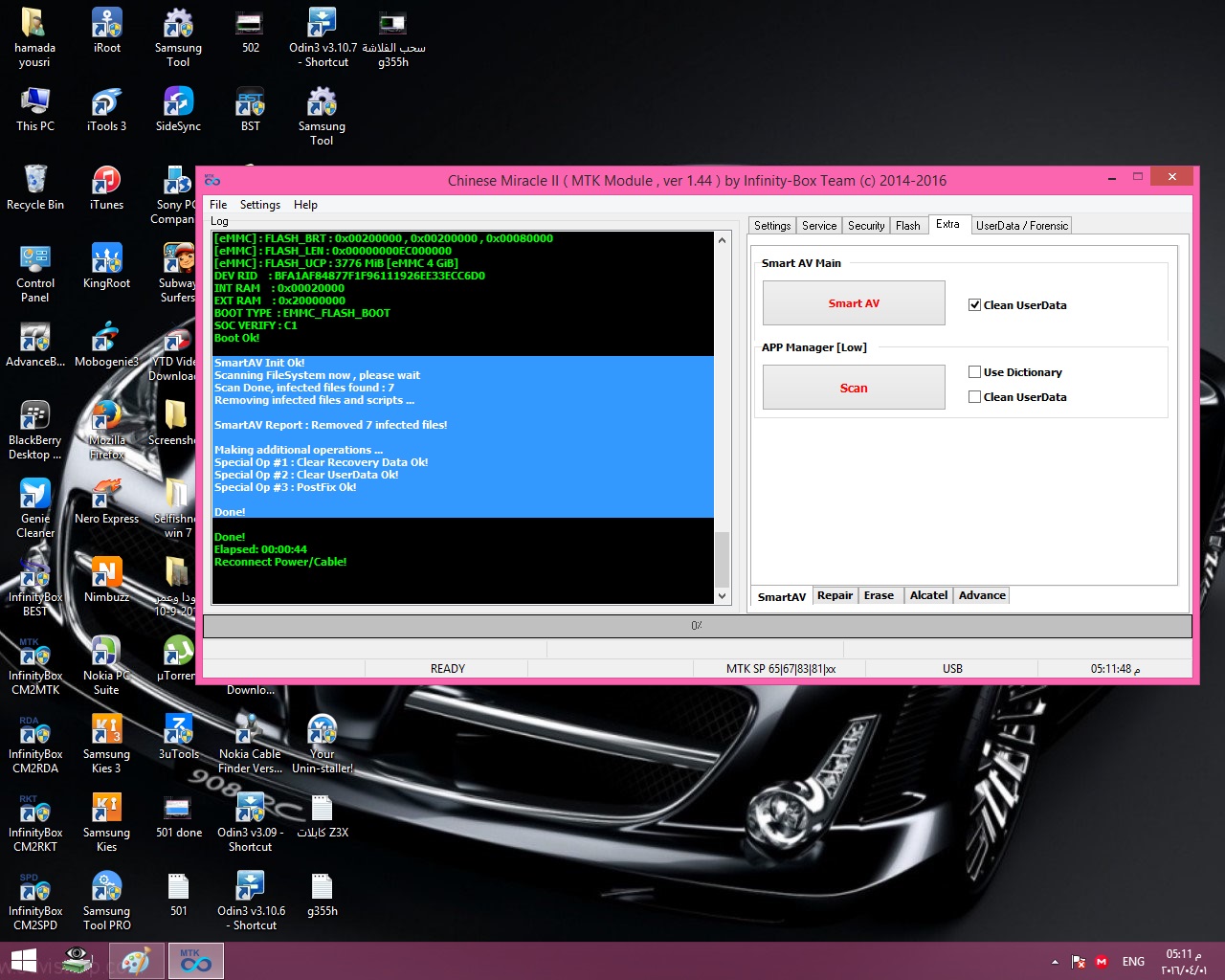Switch to the Settings tab

[x=772, y=226]
